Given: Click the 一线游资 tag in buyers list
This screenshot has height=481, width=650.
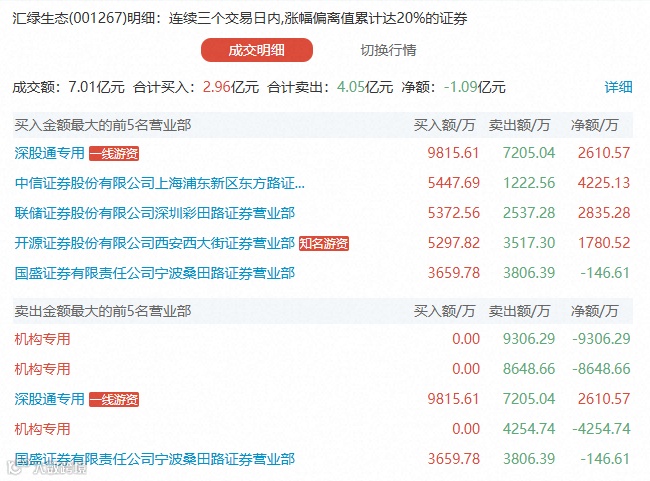Looking at the screenshot, I should (114, 154).
